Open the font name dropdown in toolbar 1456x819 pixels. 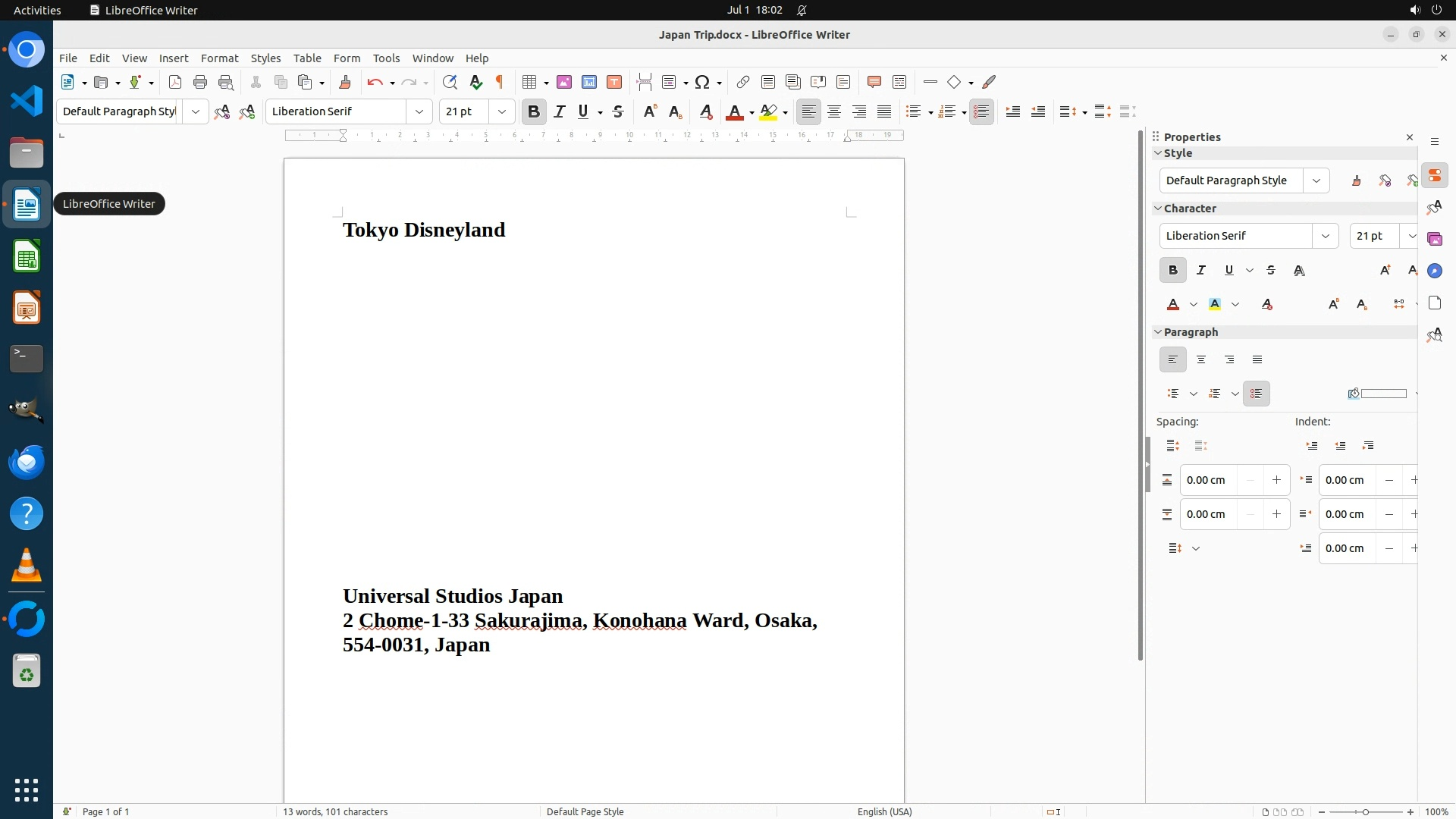[x=419, y=111]
